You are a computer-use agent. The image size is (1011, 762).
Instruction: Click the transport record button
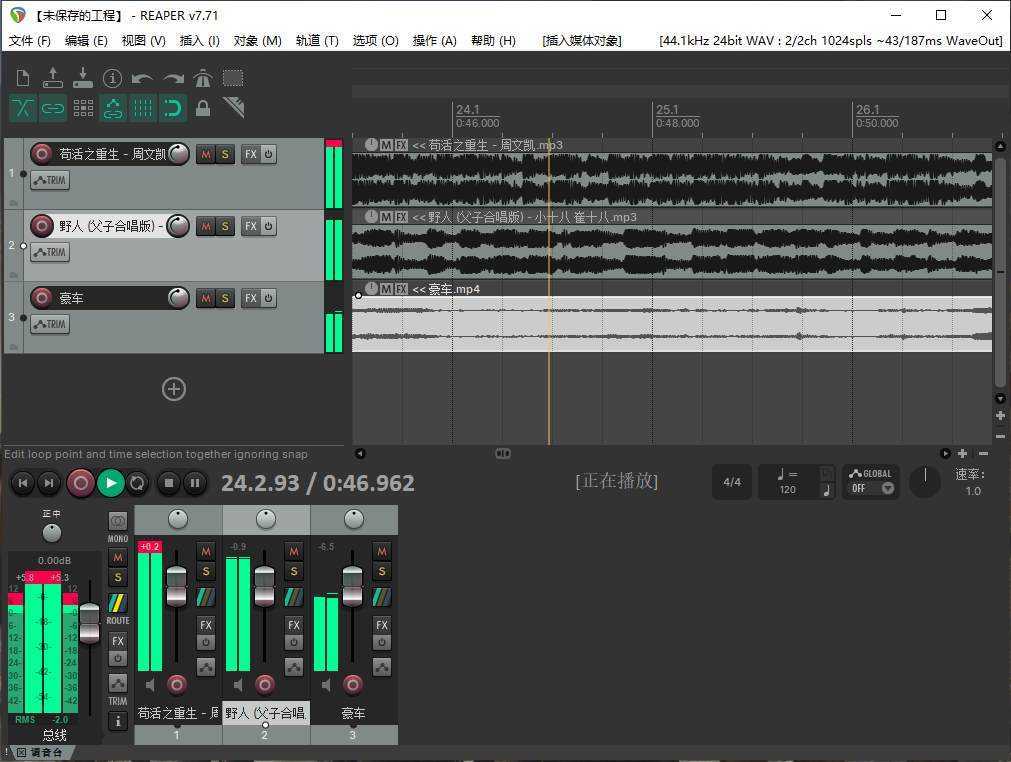click(81, 483)
